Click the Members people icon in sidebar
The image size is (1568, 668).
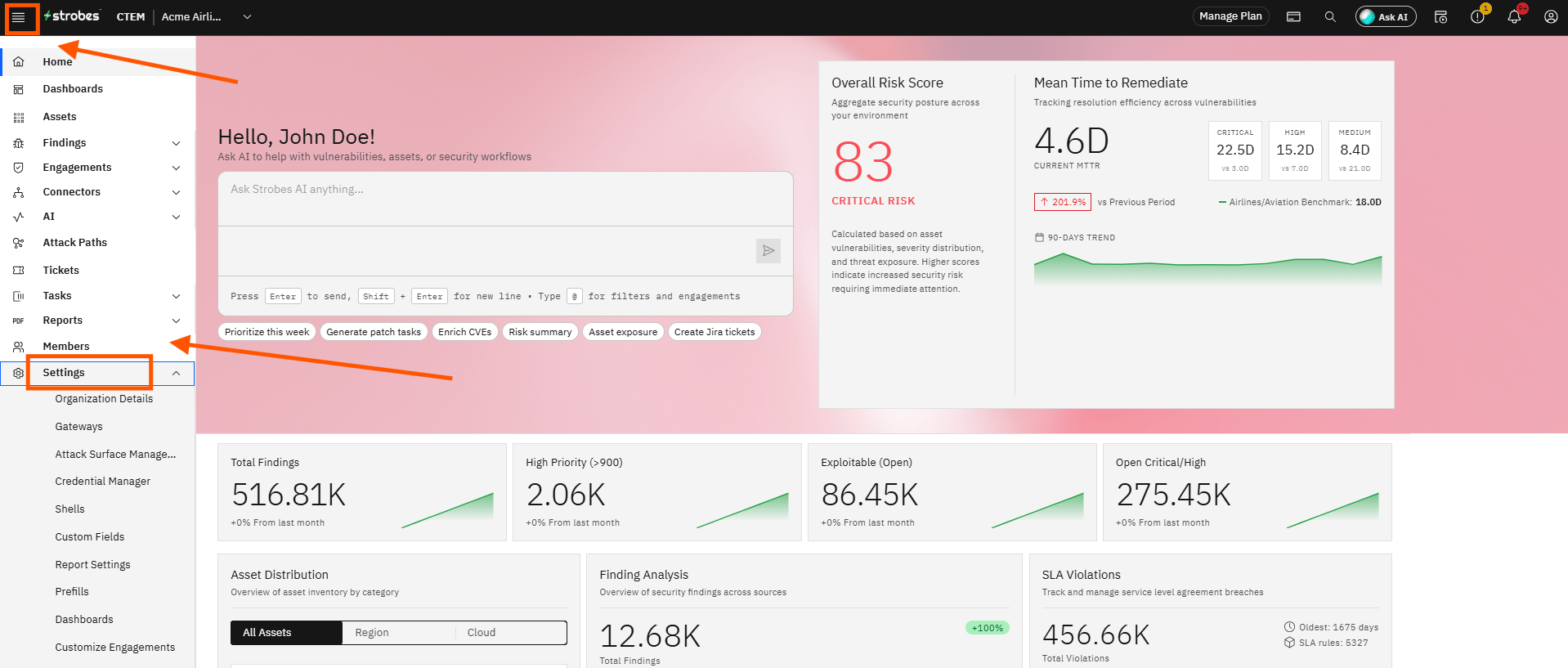coord(19,347)
